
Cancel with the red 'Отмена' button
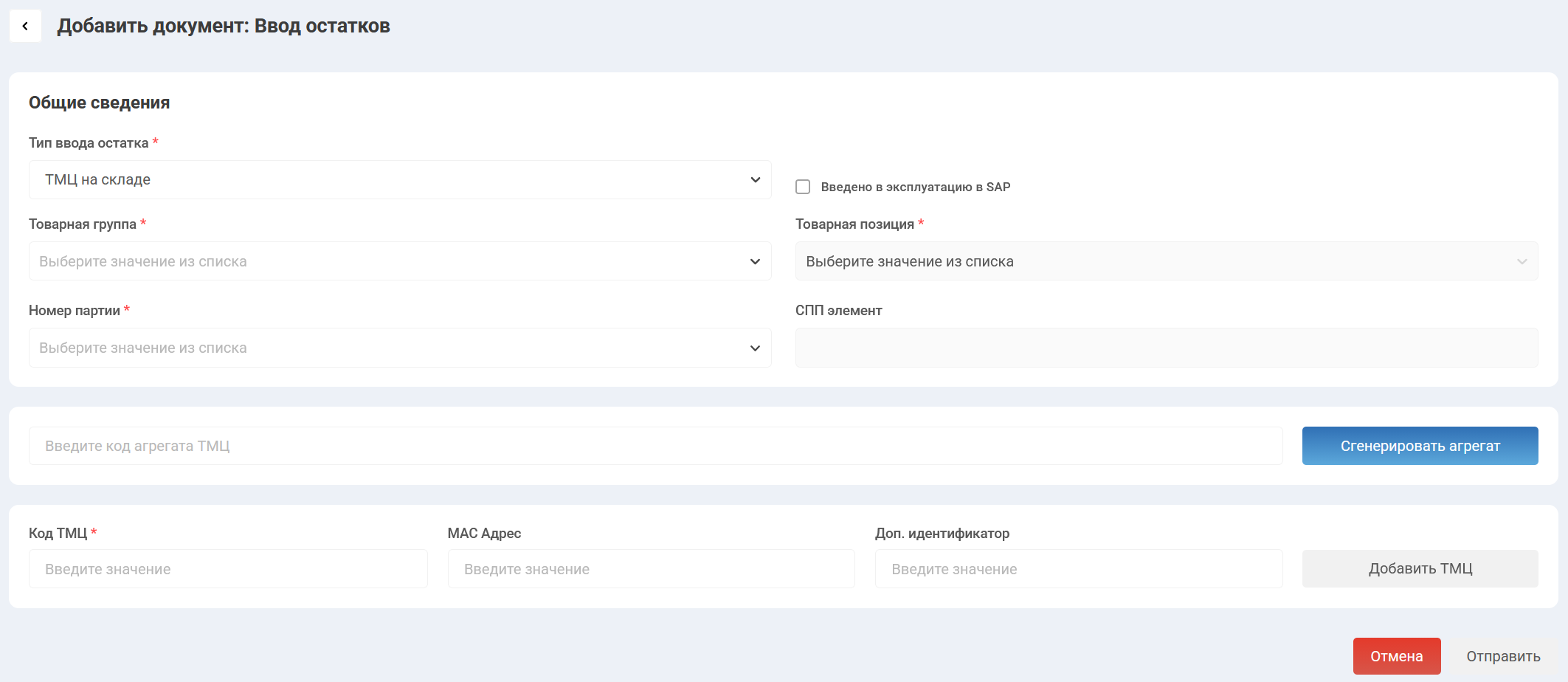(x=1396, y=656)
